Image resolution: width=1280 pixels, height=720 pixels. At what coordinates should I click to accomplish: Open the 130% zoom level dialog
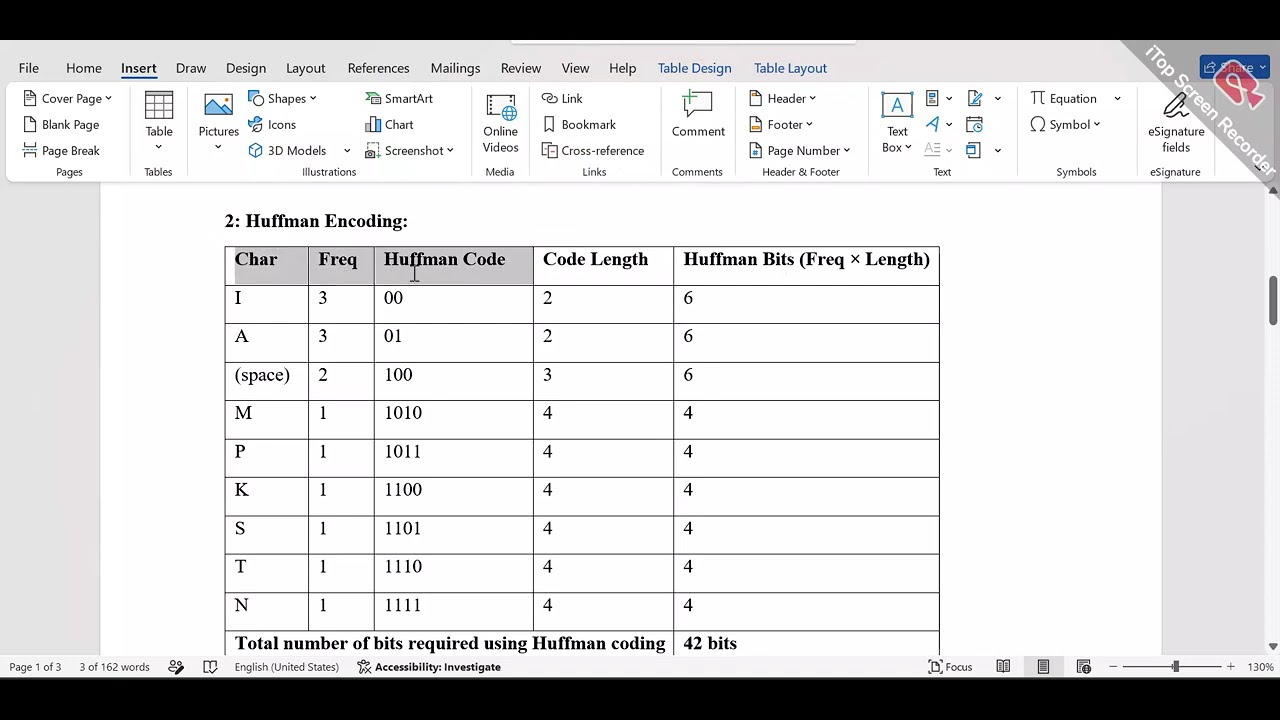(1260, 667)
